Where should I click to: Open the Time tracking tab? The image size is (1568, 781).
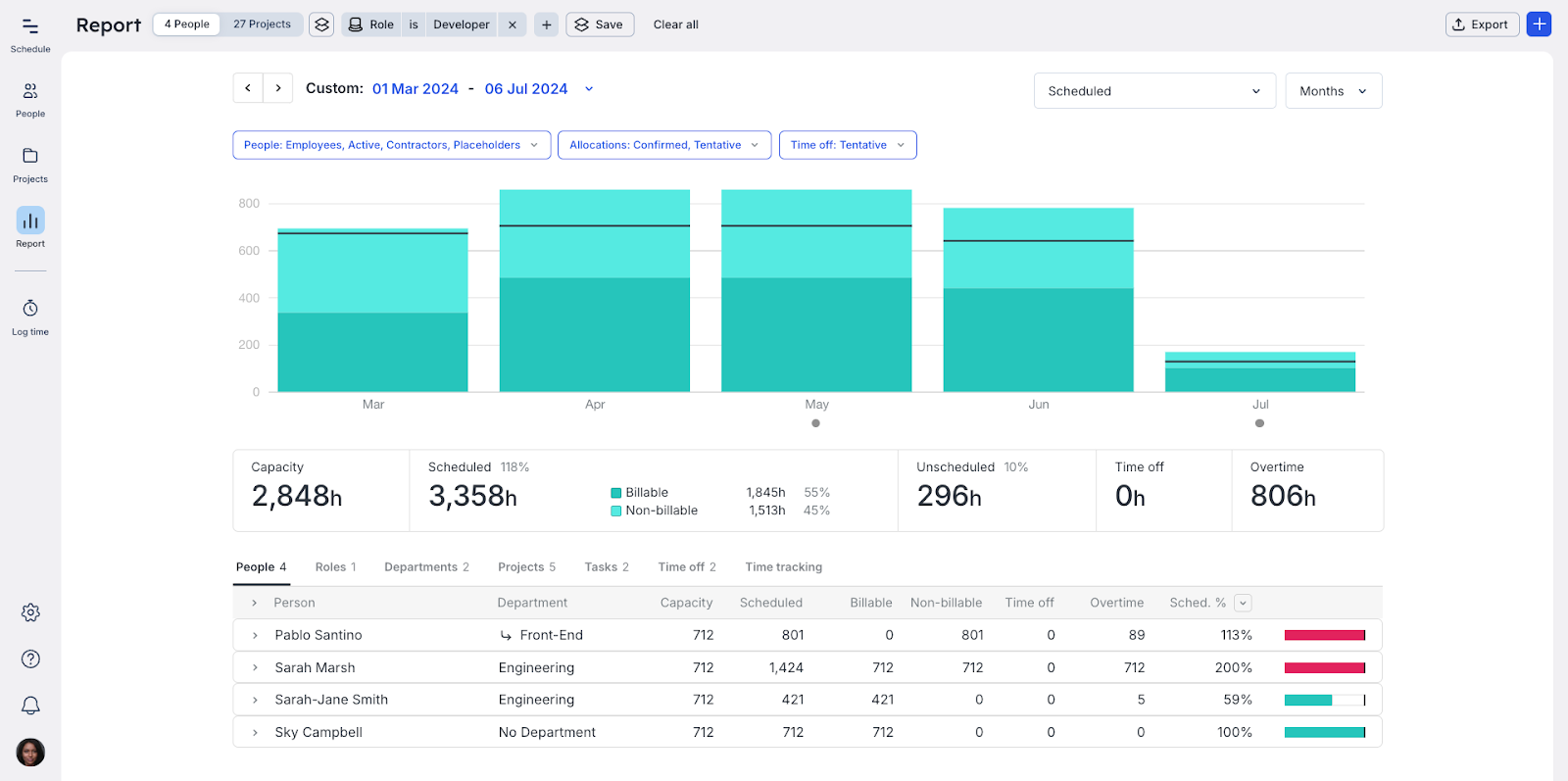[x=783, y=567]
